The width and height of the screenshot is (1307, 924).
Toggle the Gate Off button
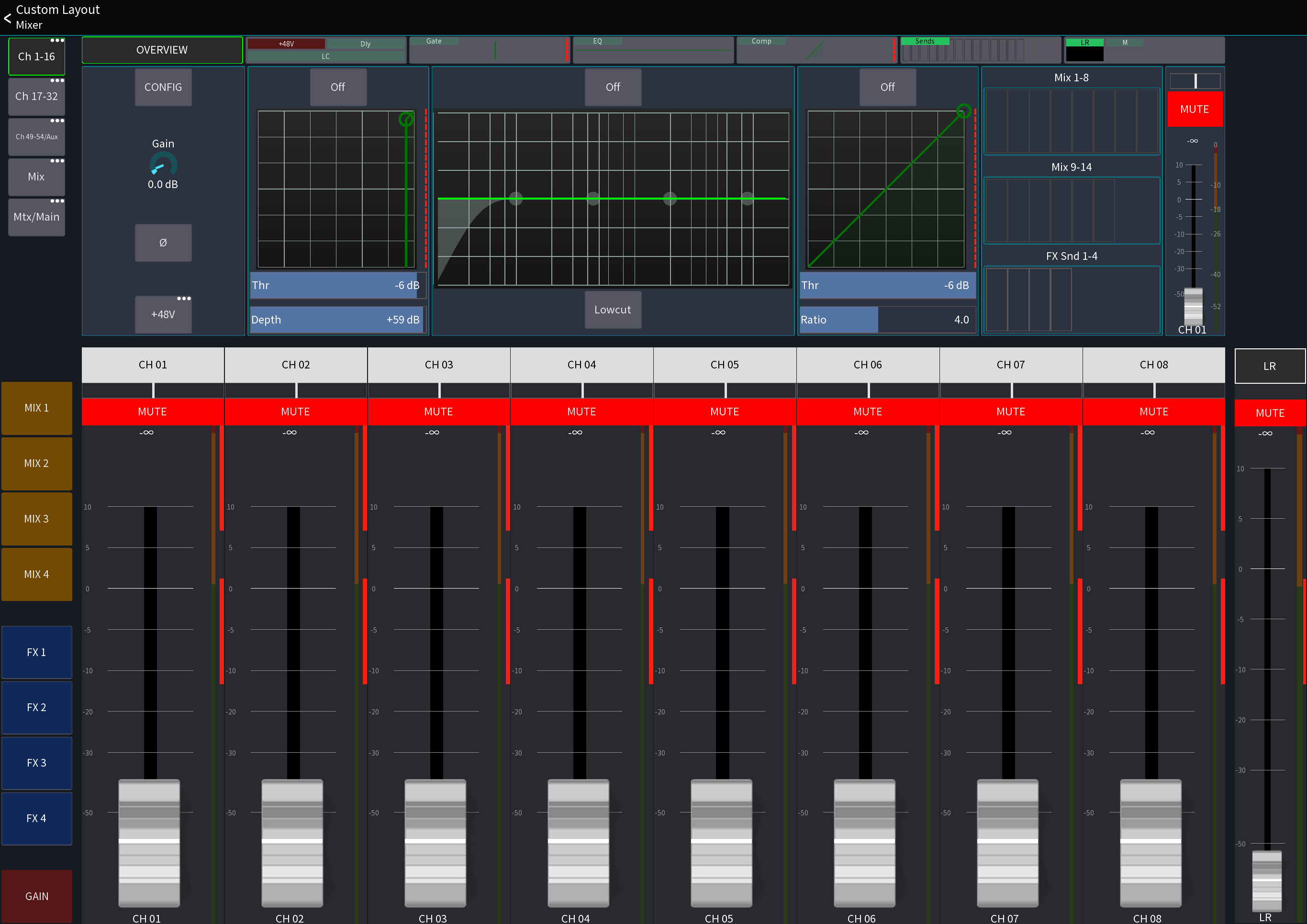point(338,87)
